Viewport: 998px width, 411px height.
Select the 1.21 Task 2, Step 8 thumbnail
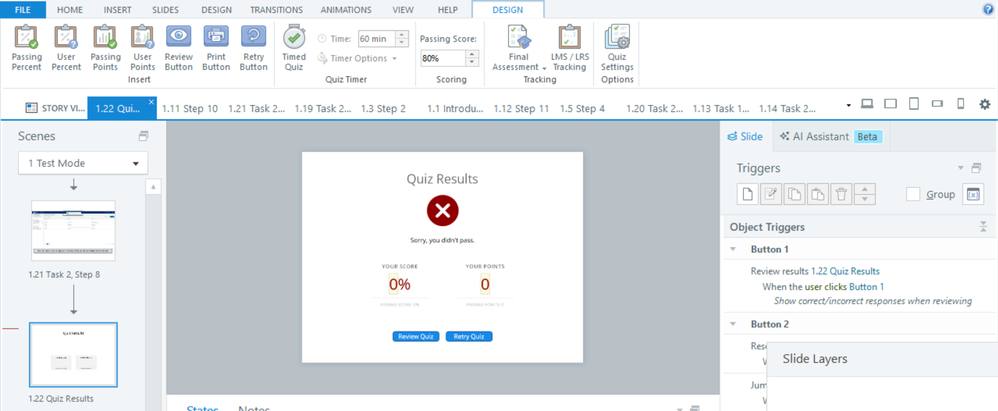(x=73, y=230)
